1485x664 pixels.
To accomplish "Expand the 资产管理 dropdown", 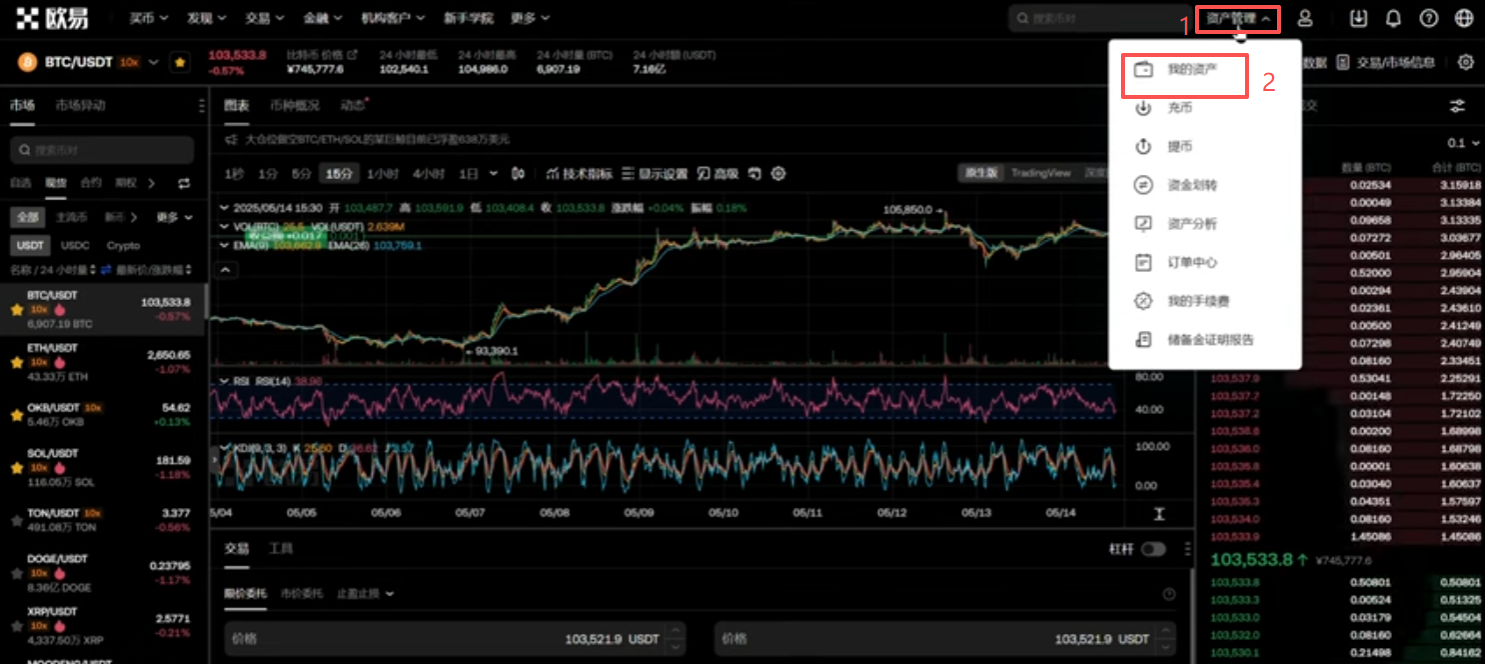I will 1238,18.
